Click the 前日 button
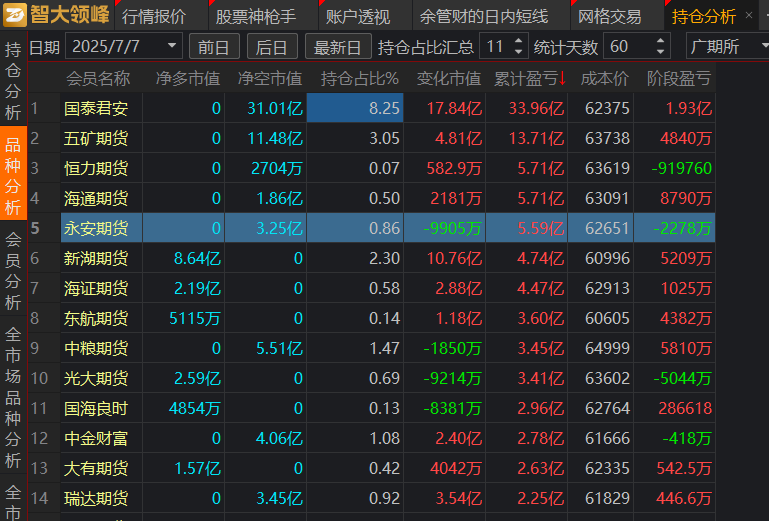The width and height of the screenshot is (769, 521). coord(214,47)
